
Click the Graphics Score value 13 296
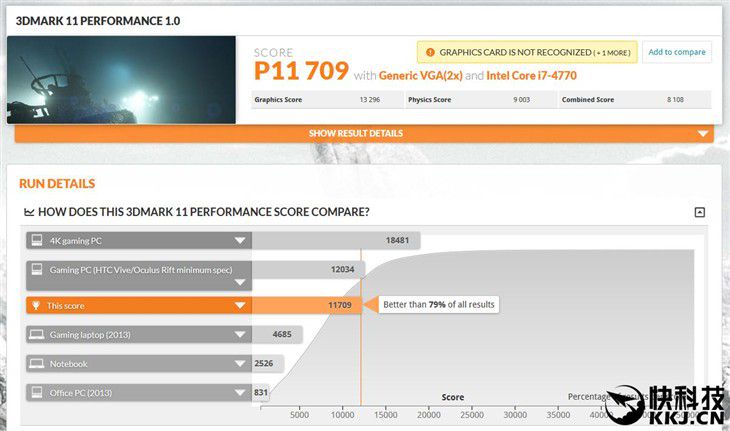tap(370, 100)
